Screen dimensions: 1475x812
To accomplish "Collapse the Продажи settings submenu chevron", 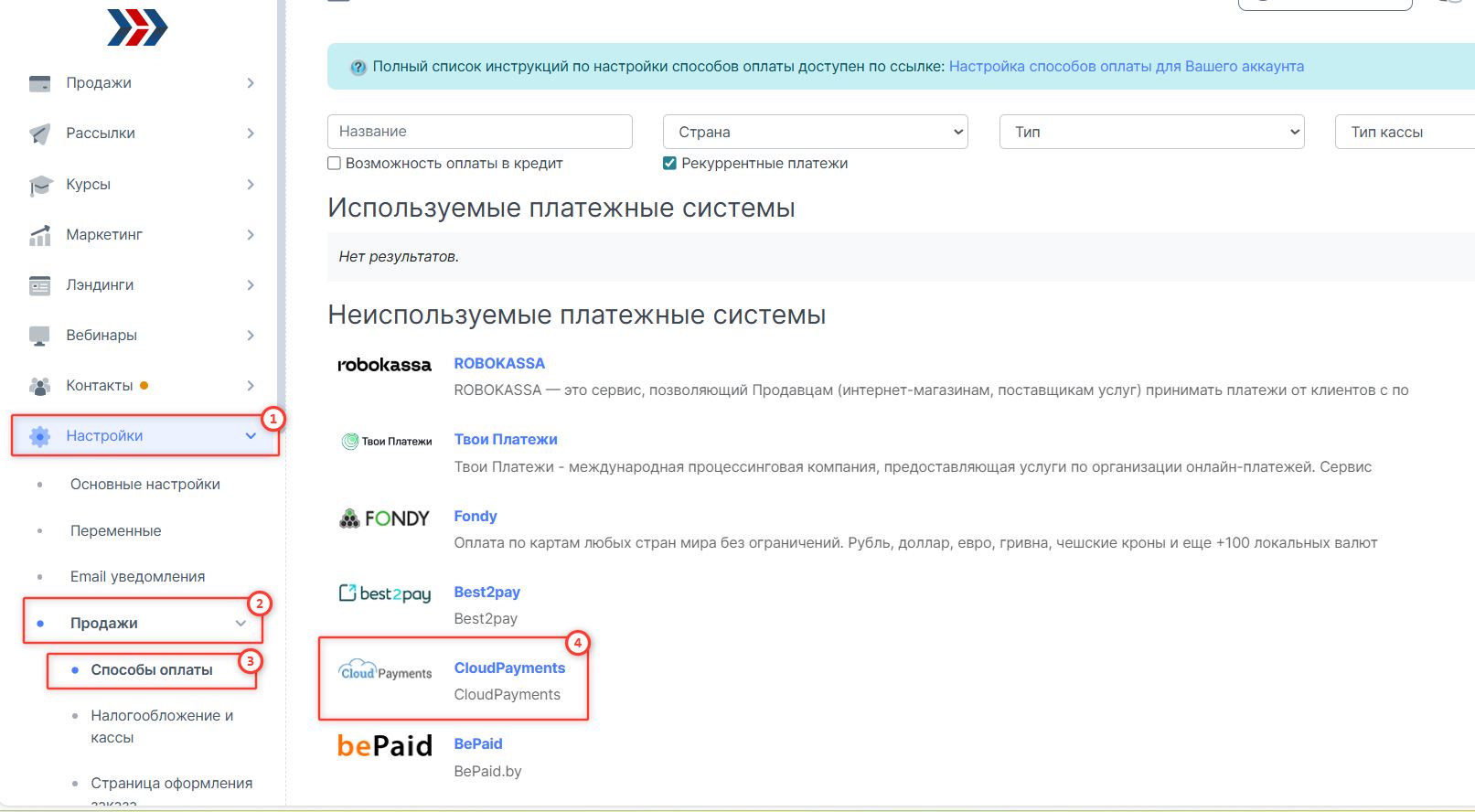I will (240, 624).
